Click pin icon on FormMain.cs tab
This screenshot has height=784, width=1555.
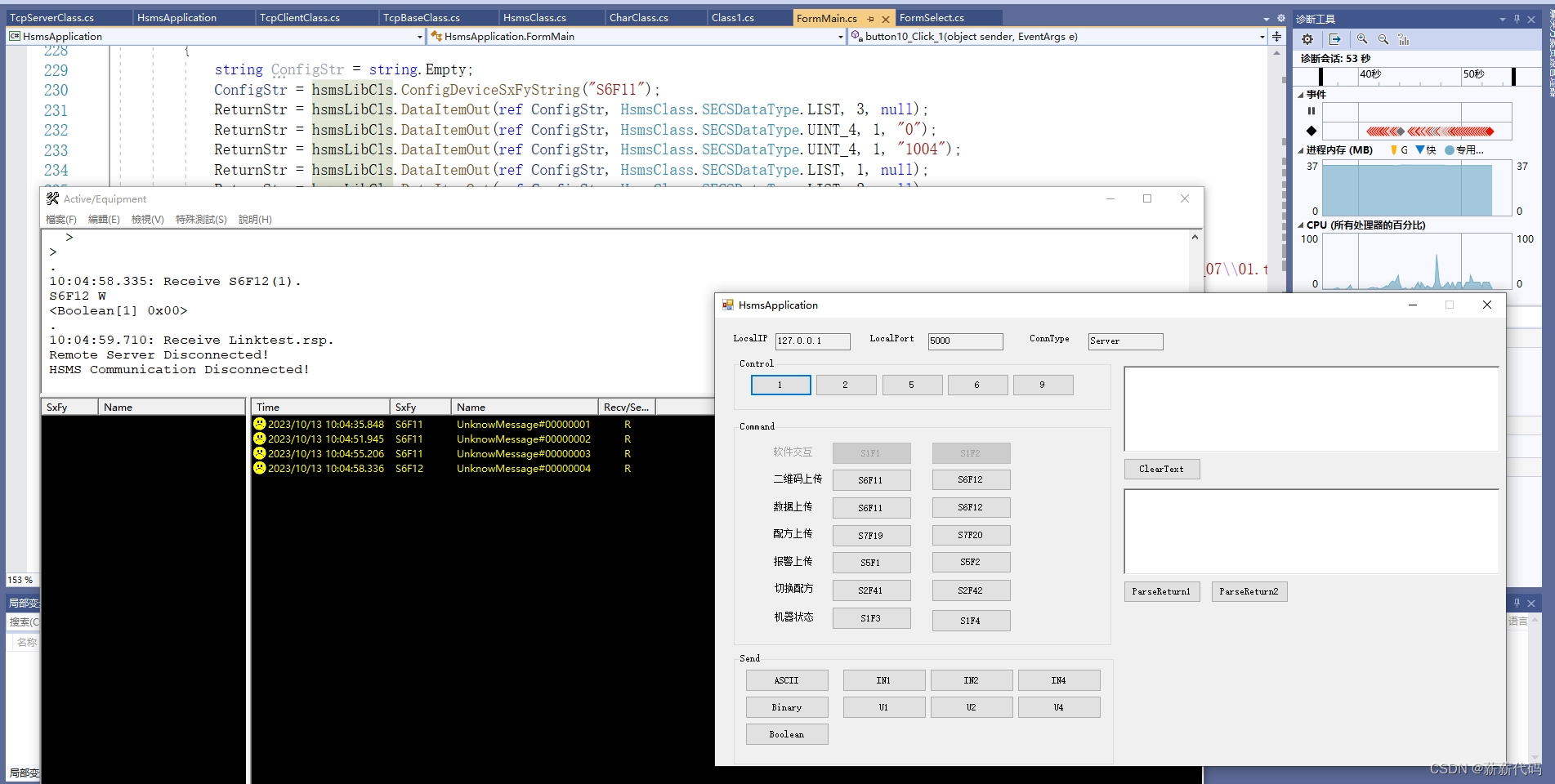click(871, 18)
